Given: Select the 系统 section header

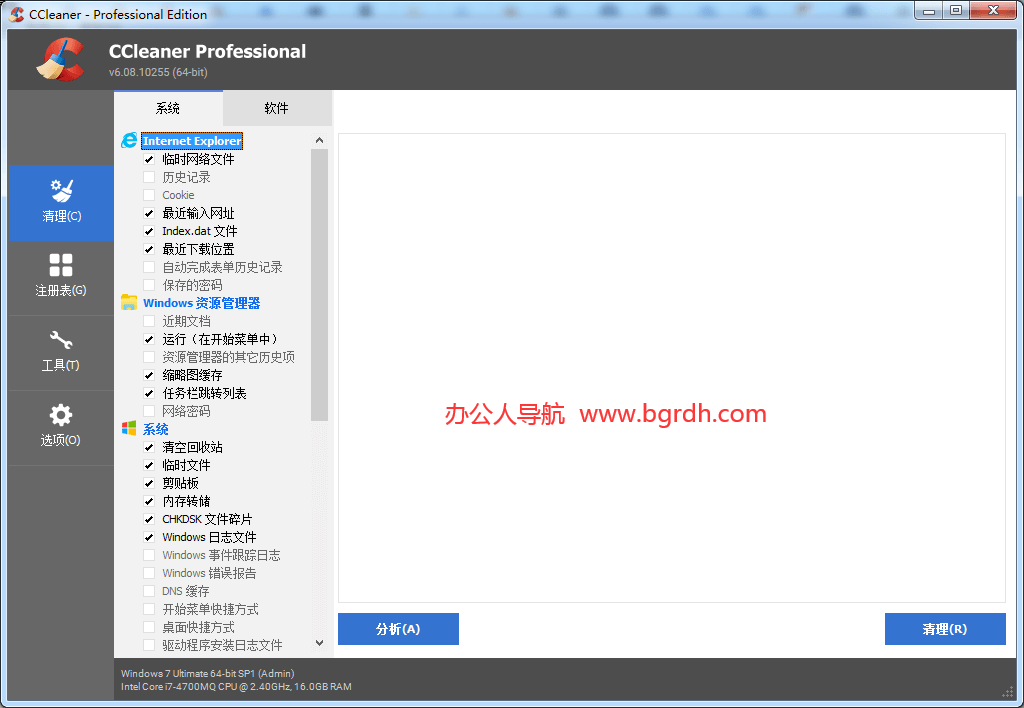Looking at the screenshot, I should (155, 428).
